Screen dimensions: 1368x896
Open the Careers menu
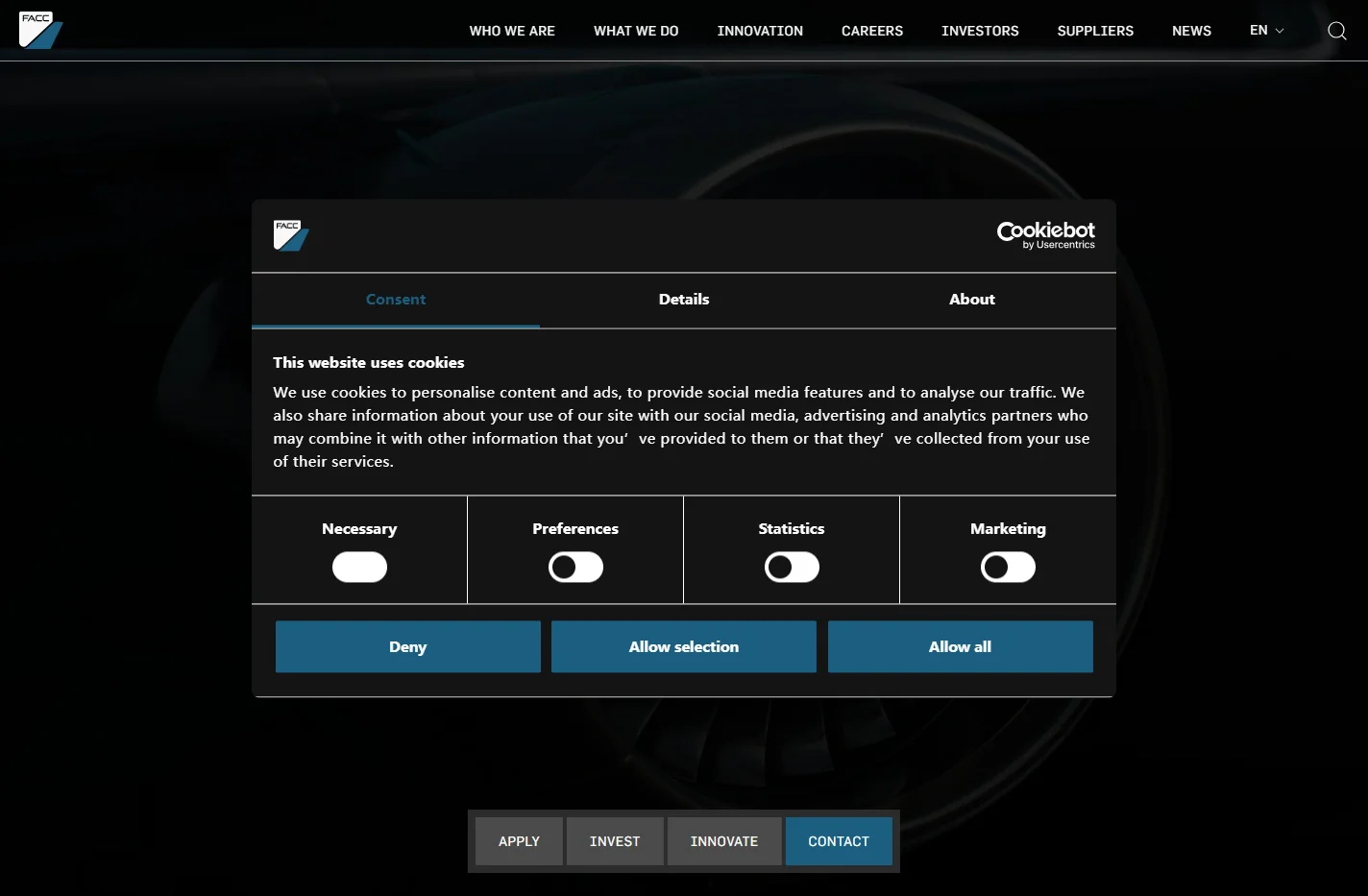click(x=872, y=31)
